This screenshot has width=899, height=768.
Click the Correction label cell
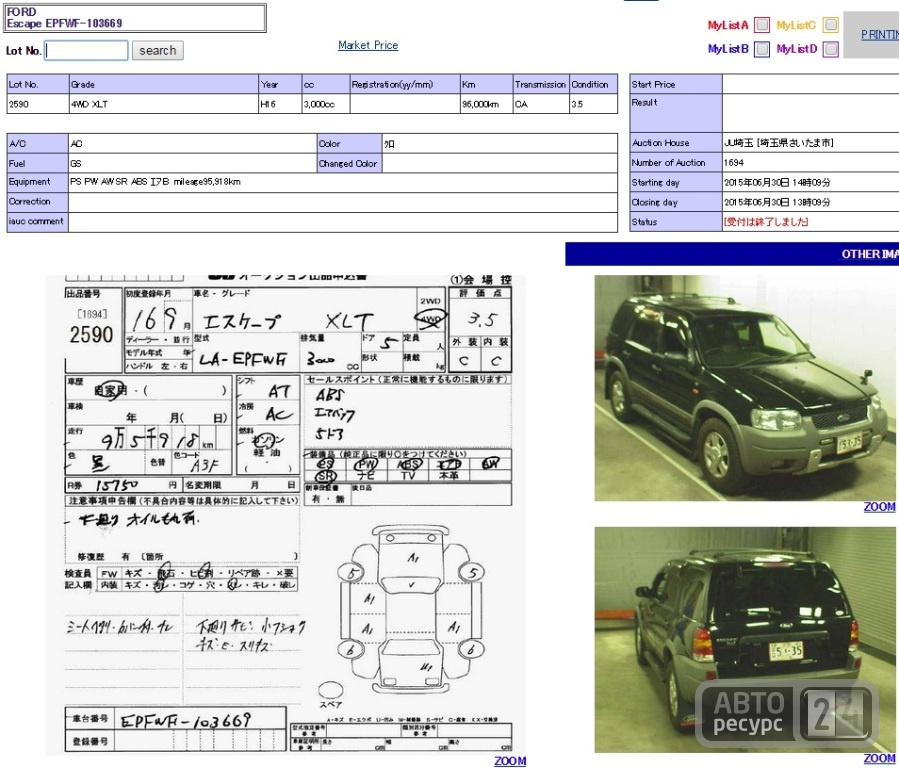point(38,202)
